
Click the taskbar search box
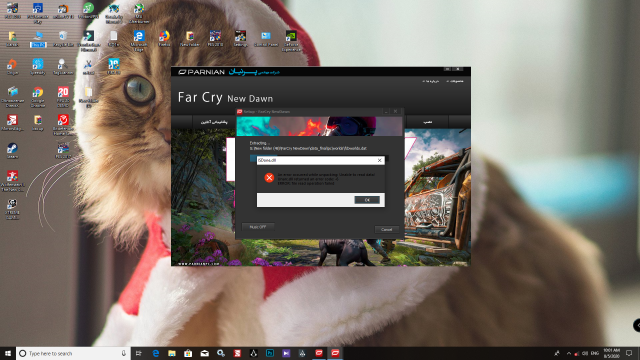click(73, 353)
